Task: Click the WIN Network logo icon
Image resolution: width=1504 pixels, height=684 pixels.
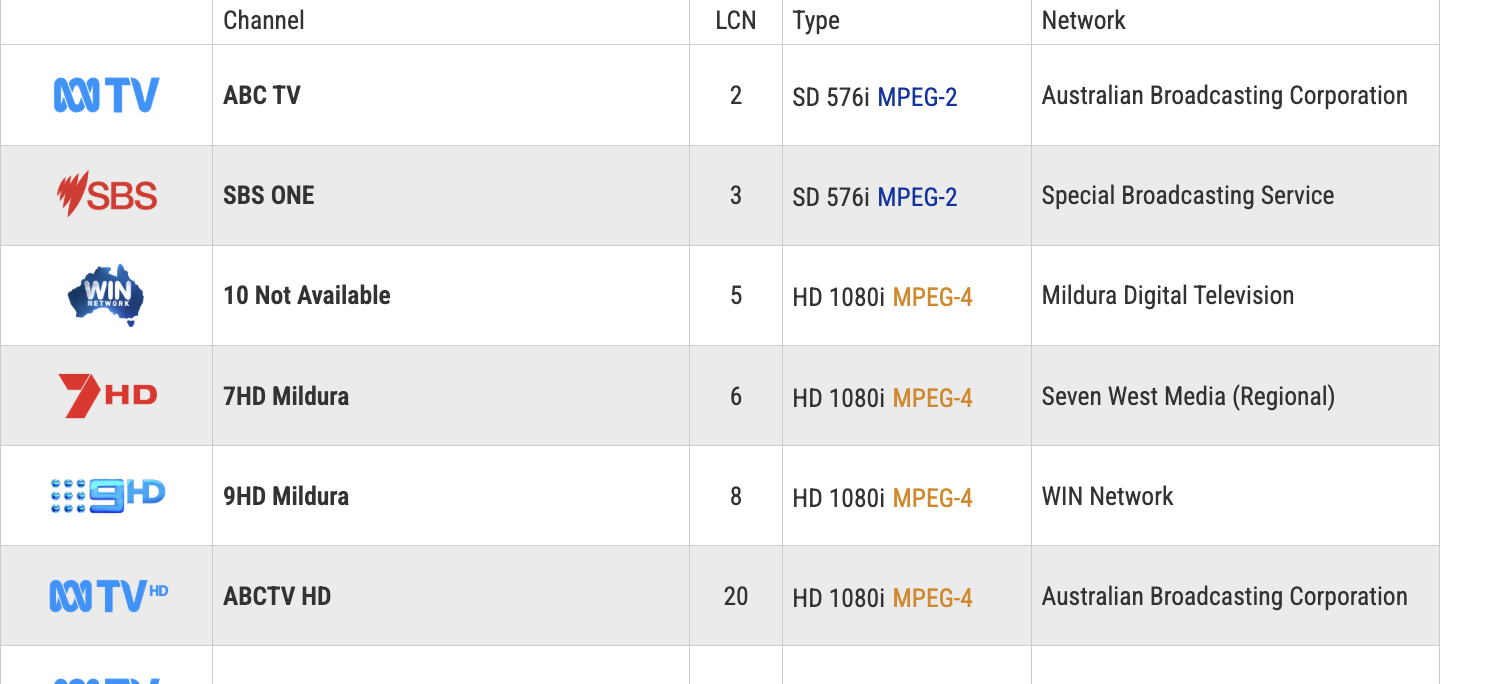Action: pos(106,295)
